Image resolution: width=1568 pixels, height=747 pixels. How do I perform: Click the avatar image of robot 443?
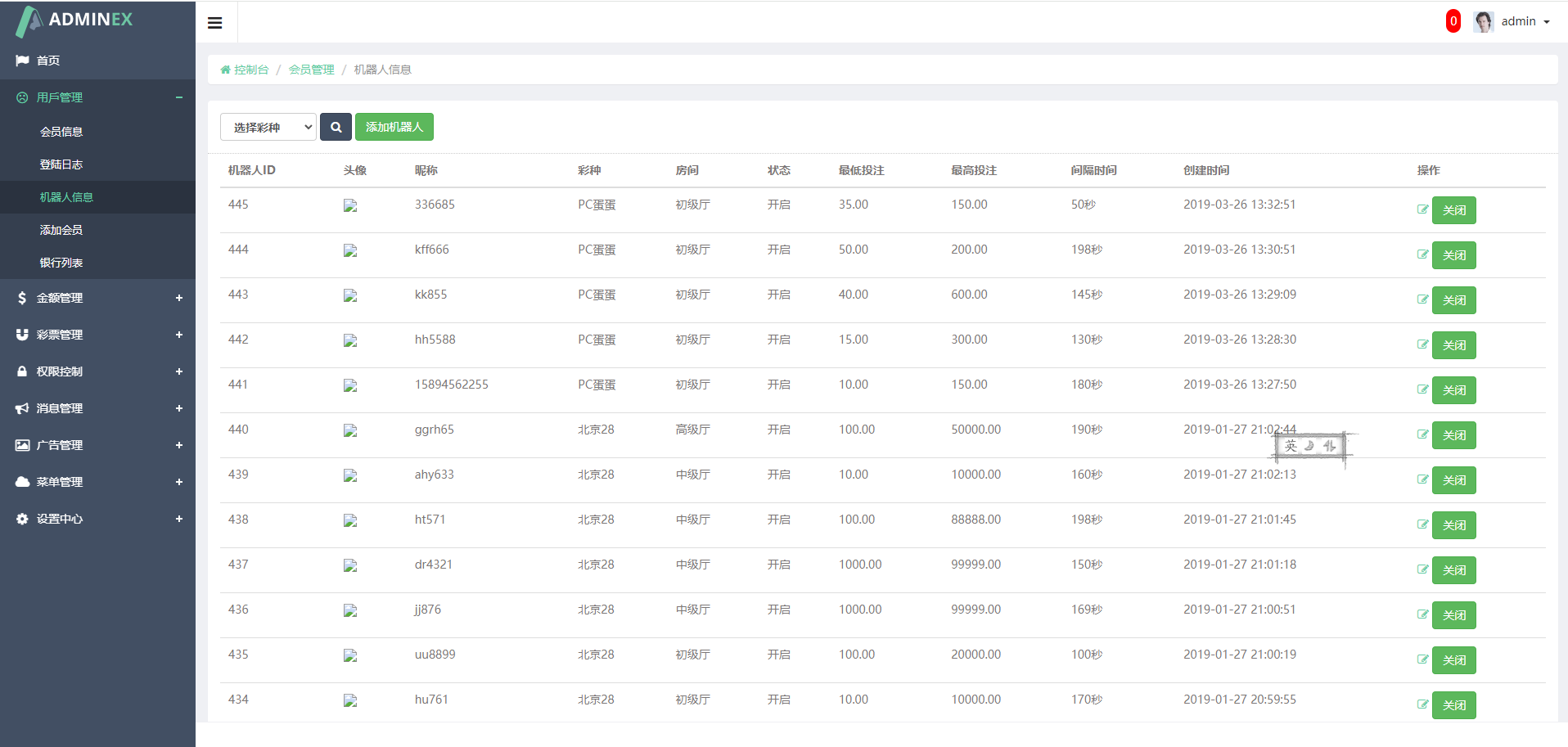click(350, 296)
